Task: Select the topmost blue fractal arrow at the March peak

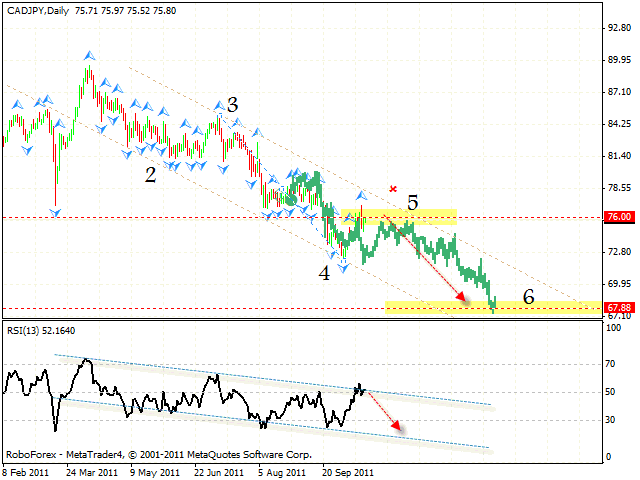Action: tap(89, 55)
